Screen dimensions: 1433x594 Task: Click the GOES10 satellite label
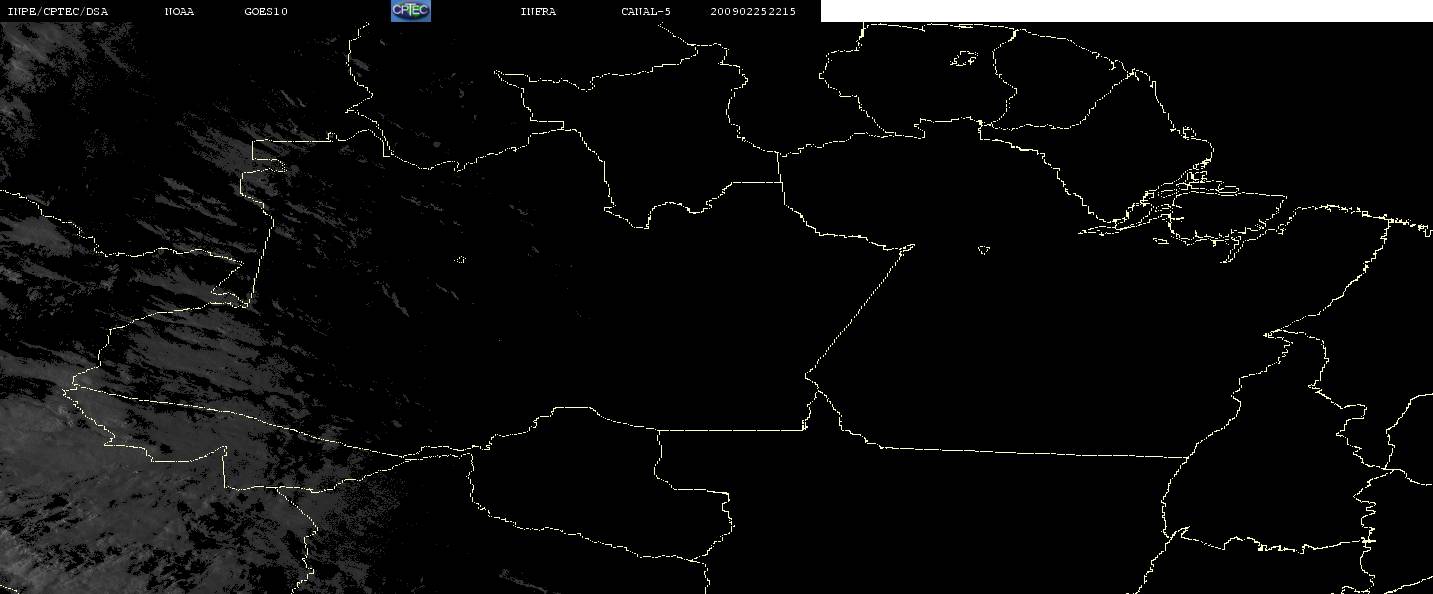pyautogui.click(x=266, y=12)
